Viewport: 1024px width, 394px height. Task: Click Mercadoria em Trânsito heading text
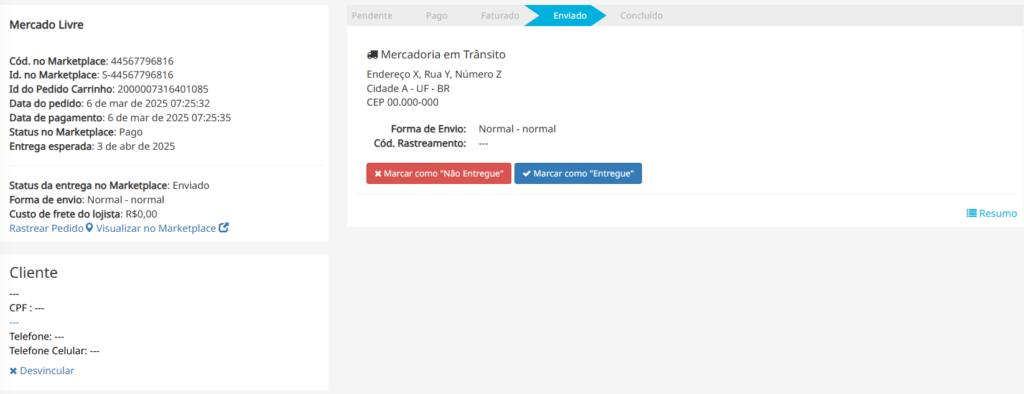(x=443, y=54)
